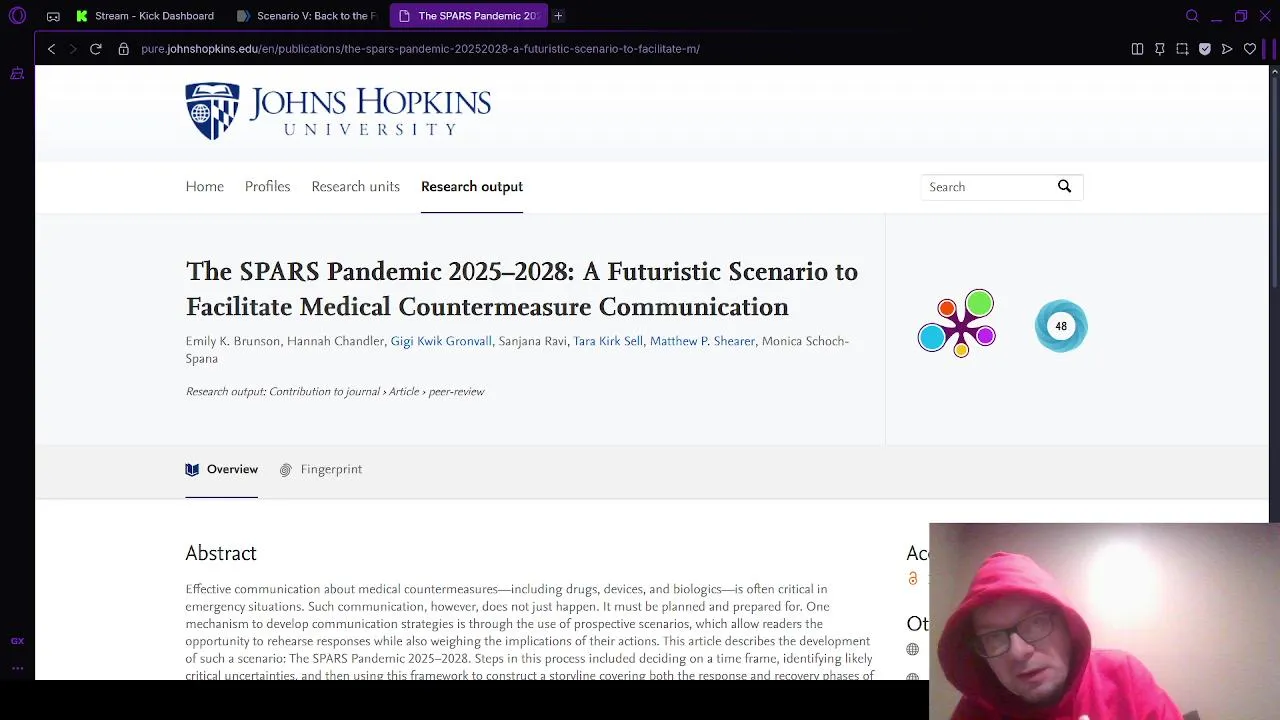1280x720 pixels.
Task: Open a new tab with plus button
Action: click(558, 16)
